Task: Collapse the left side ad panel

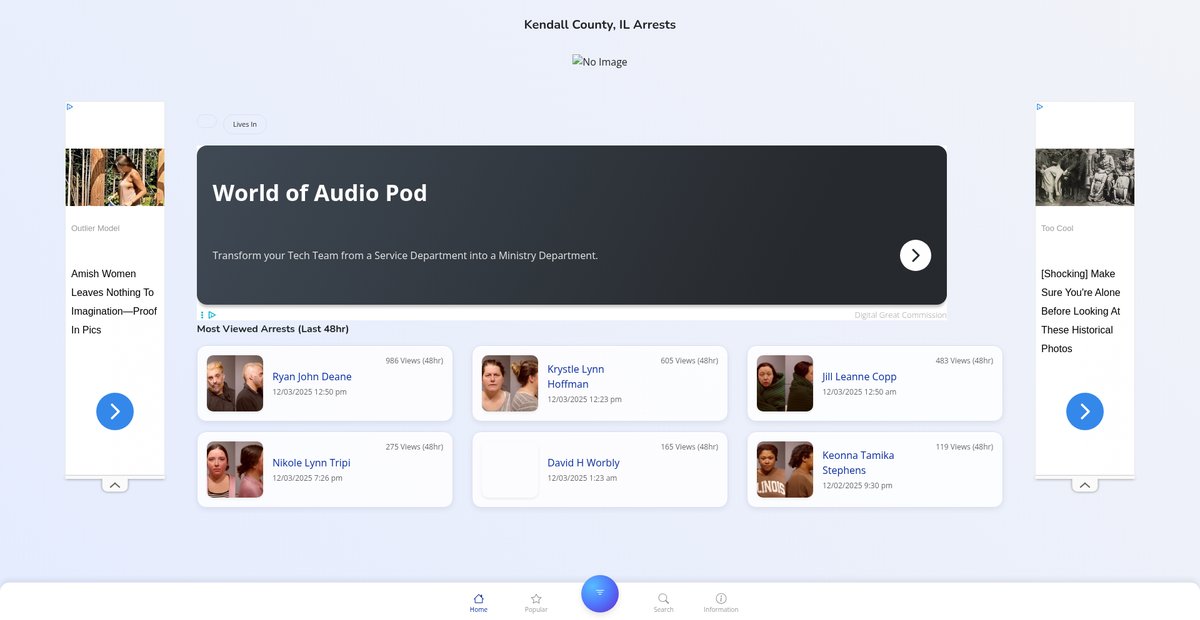Action: (115, 485)
